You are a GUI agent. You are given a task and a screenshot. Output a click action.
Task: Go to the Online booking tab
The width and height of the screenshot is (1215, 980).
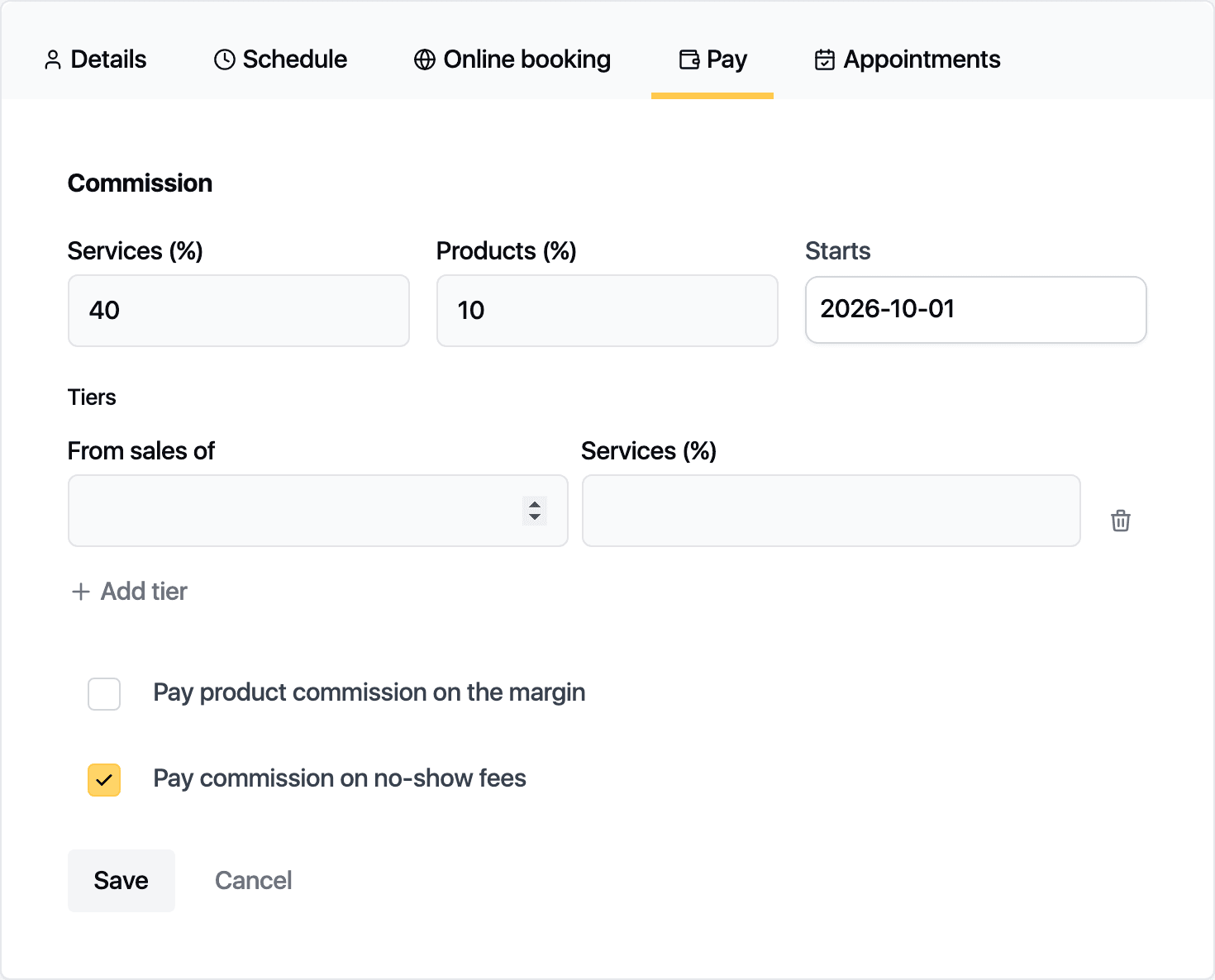(512, 59)
